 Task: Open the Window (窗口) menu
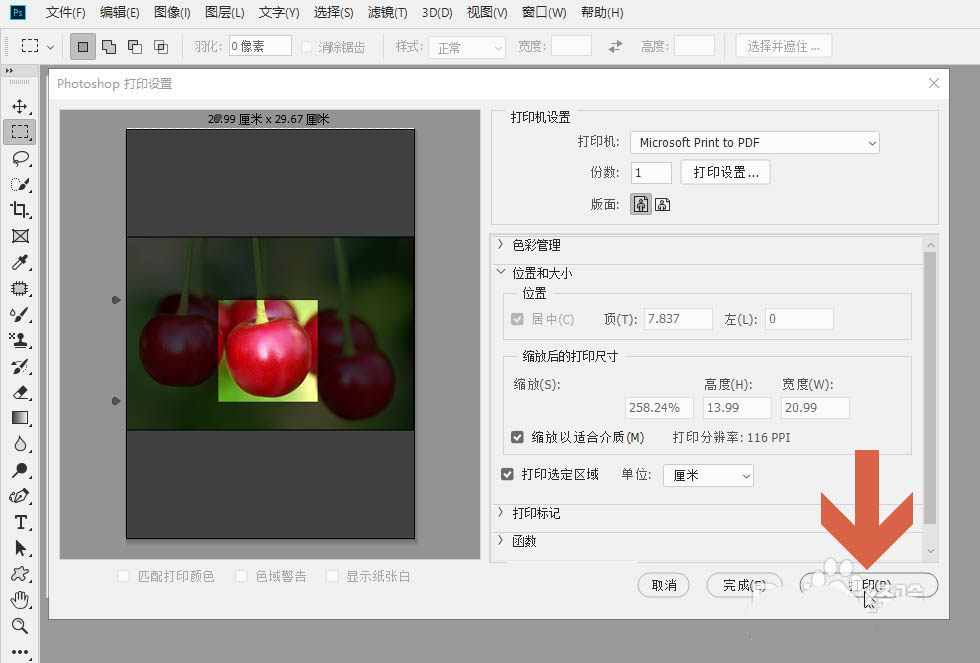(544, 12)
